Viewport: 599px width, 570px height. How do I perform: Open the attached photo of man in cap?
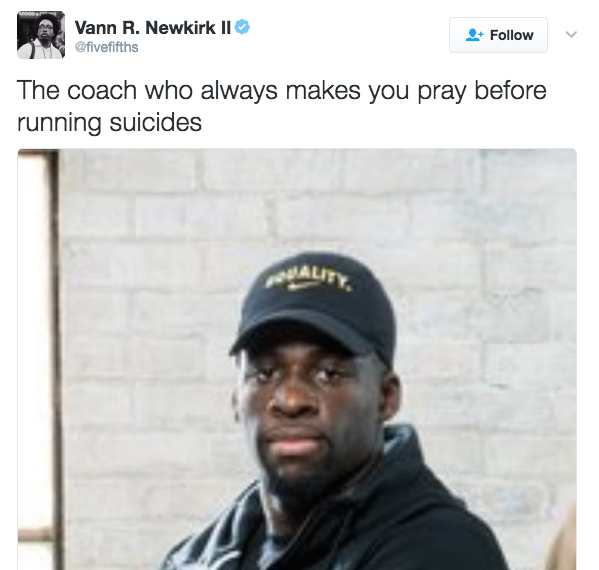pos(297,359)
